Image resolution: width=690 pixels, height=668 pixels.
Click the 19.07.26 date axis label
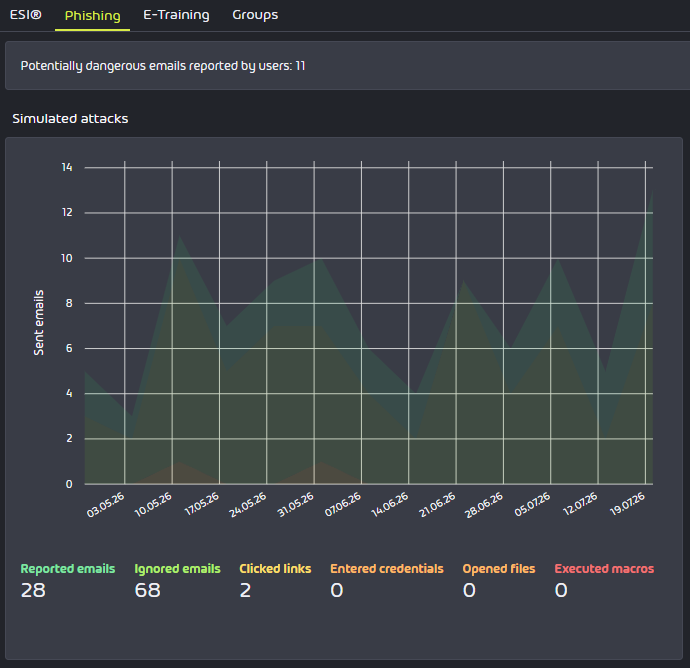click(627, 504)
